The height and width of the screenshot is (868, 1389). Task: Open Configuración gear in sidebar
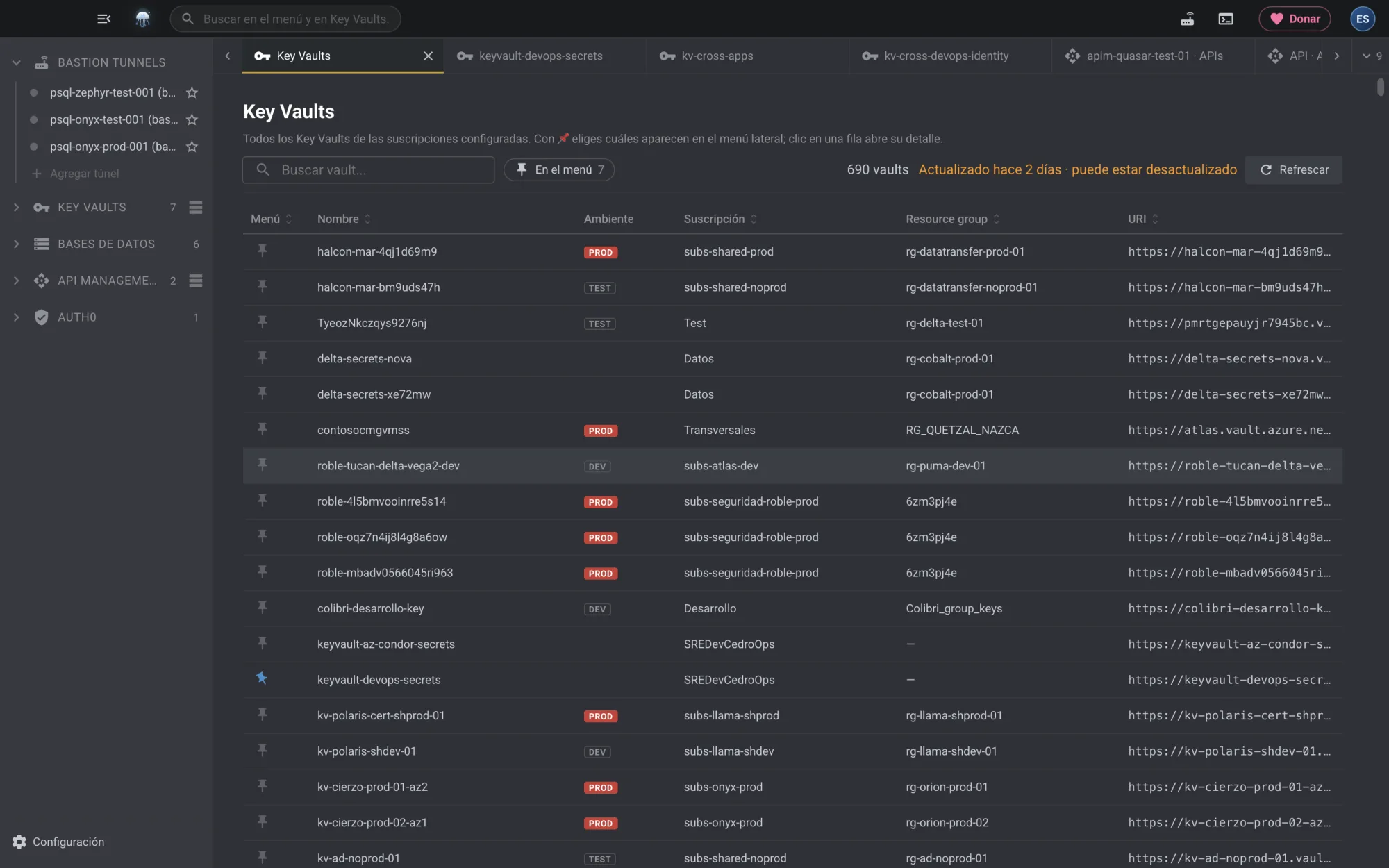(x=19, y=842)
